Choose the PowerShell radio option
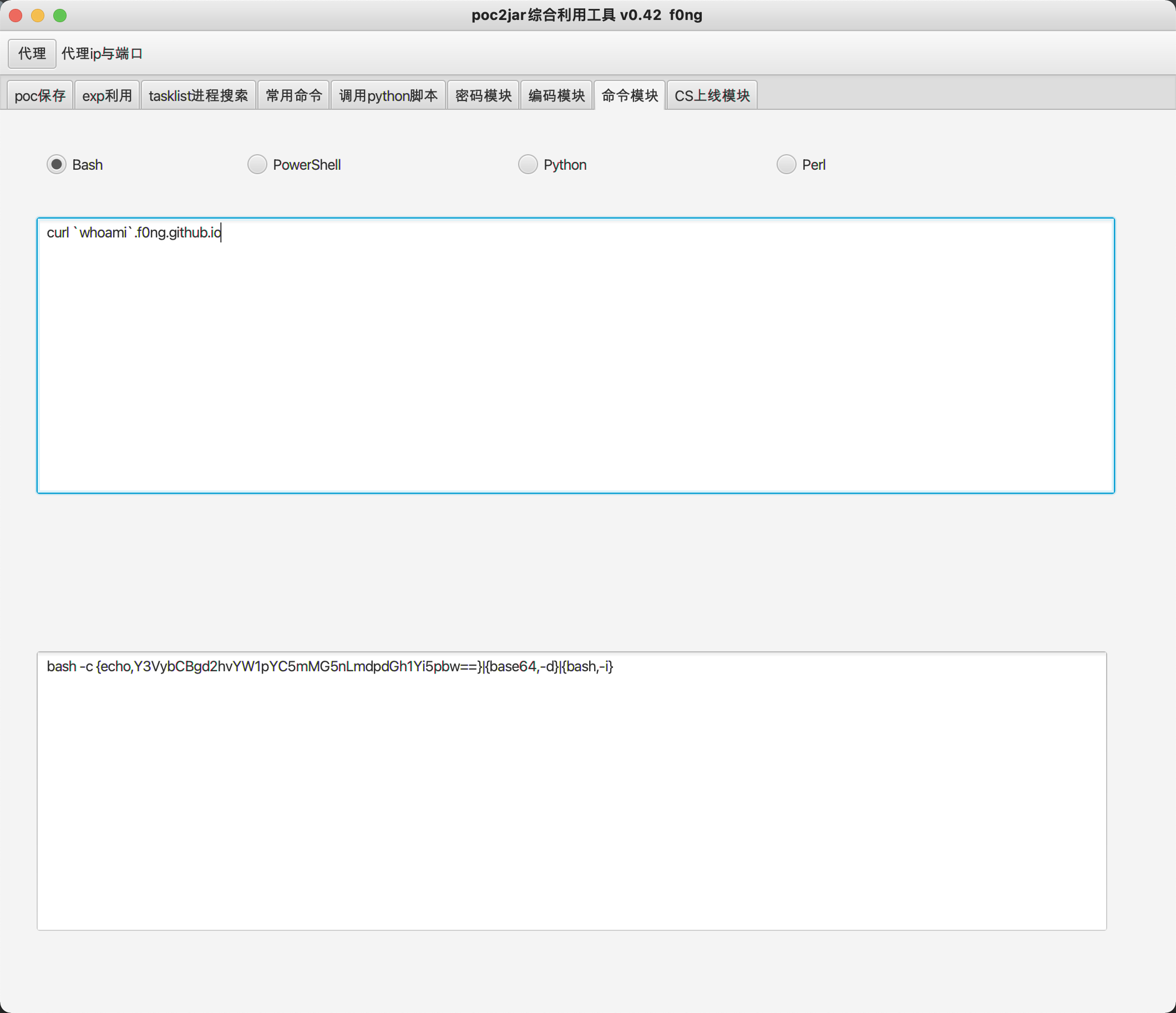 pyautogui.click(x=257, y=165)
